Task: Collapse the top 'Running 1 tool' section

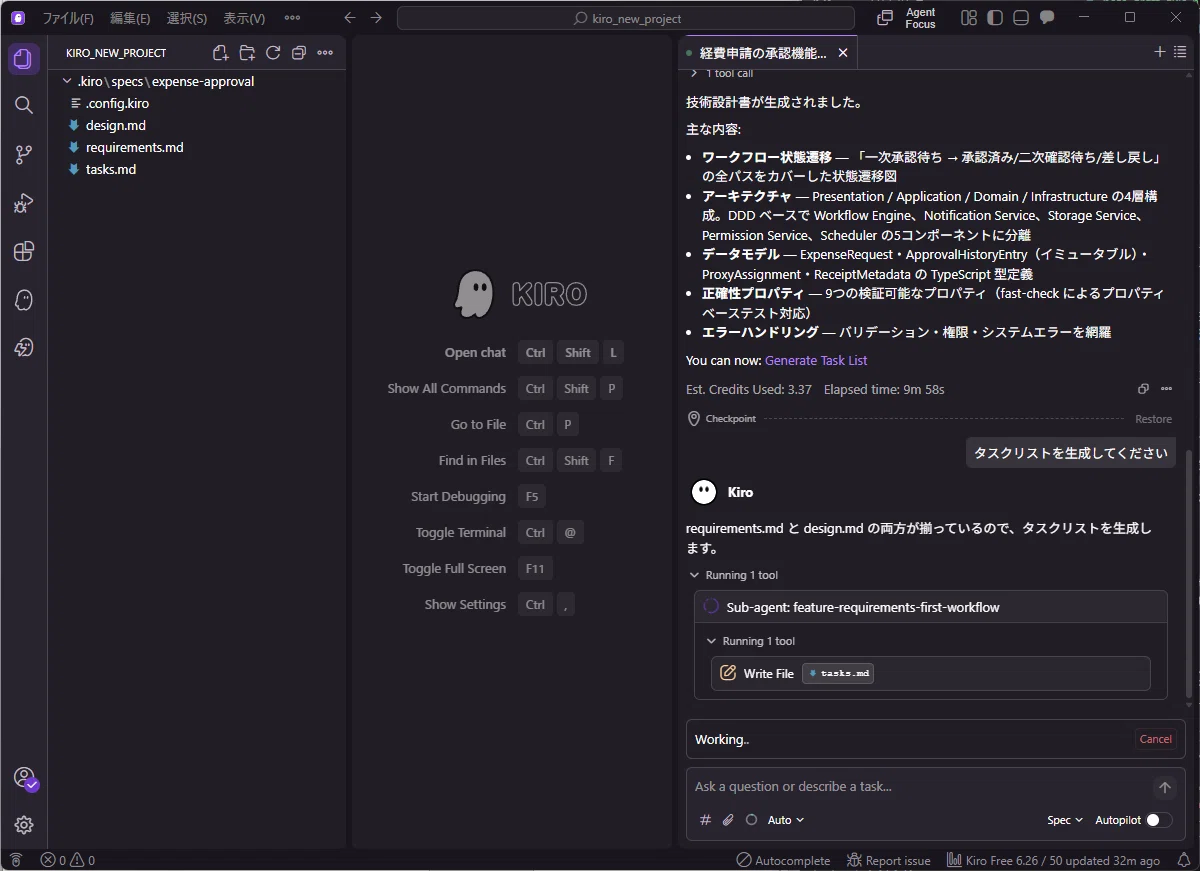Action: pos(734,575)
